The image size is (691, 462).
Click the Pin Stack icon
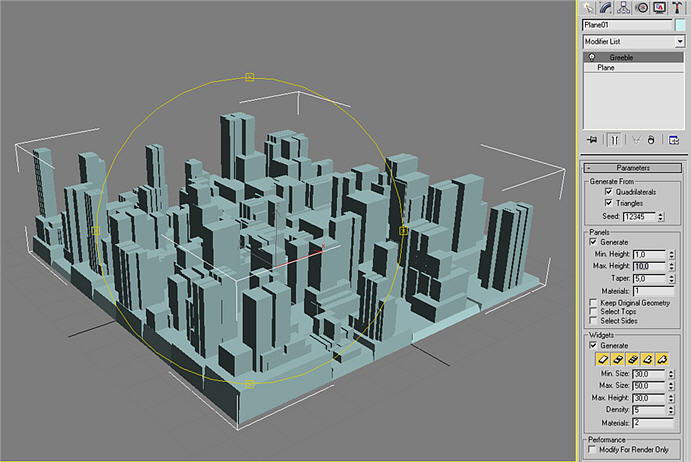pos(592,140)
